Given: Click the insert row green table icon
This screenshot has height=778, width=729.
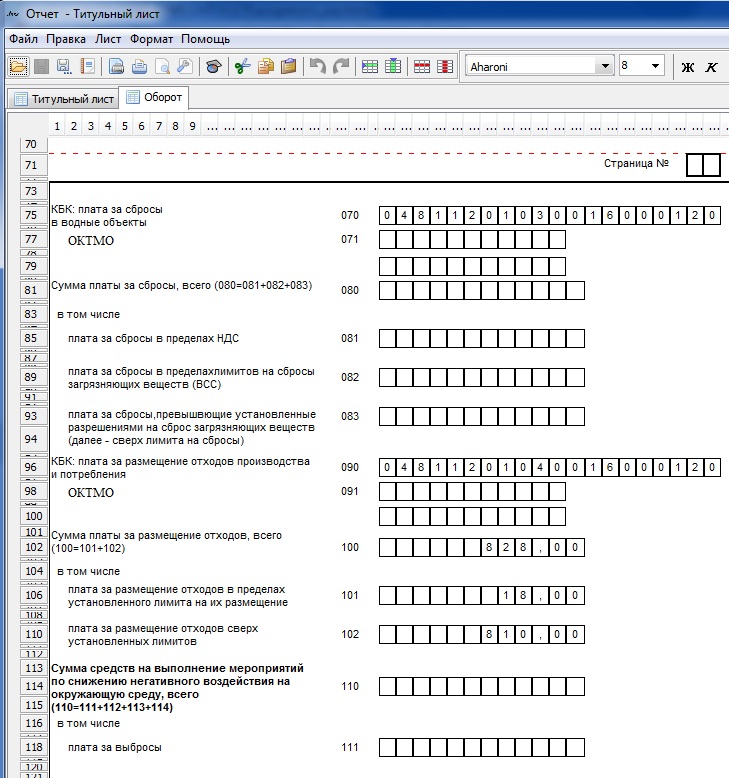Looking at the screenshot, I should (370, 66).
